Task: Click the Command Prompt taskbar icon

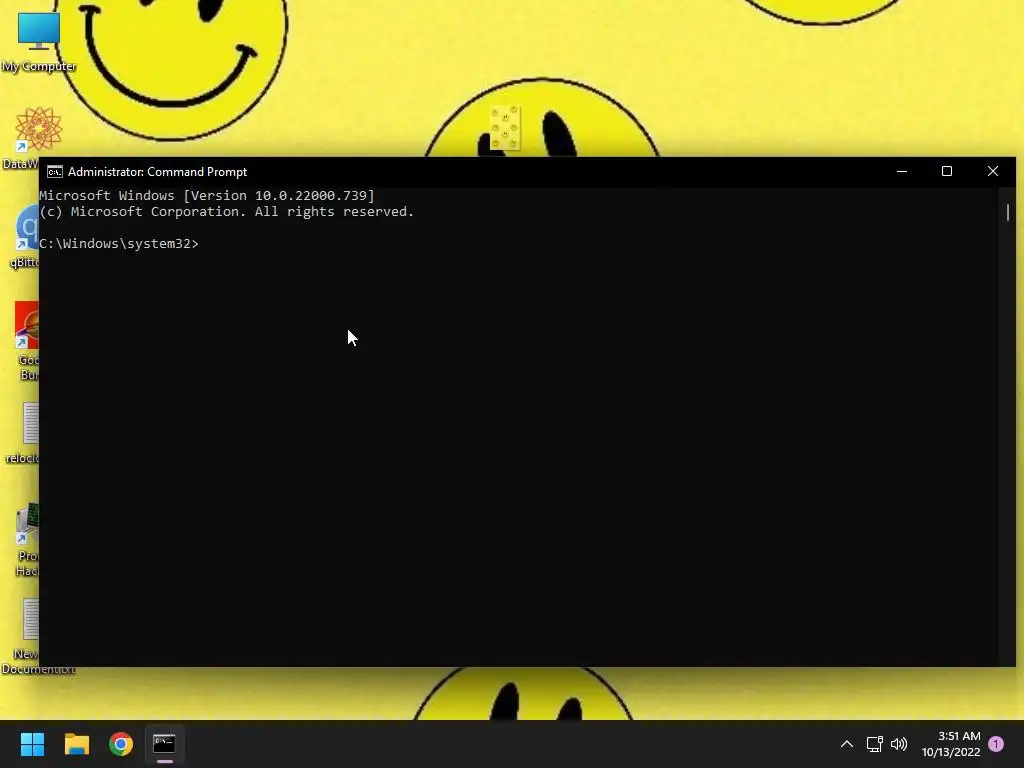Action: tap(165, 744)
